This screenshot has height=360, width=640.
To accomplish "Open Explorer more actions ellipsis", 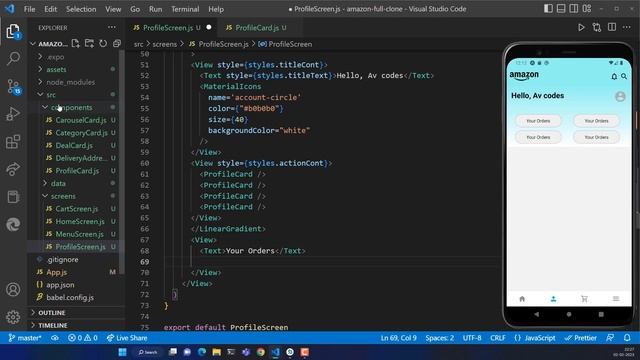I will [x=111, y=27].
